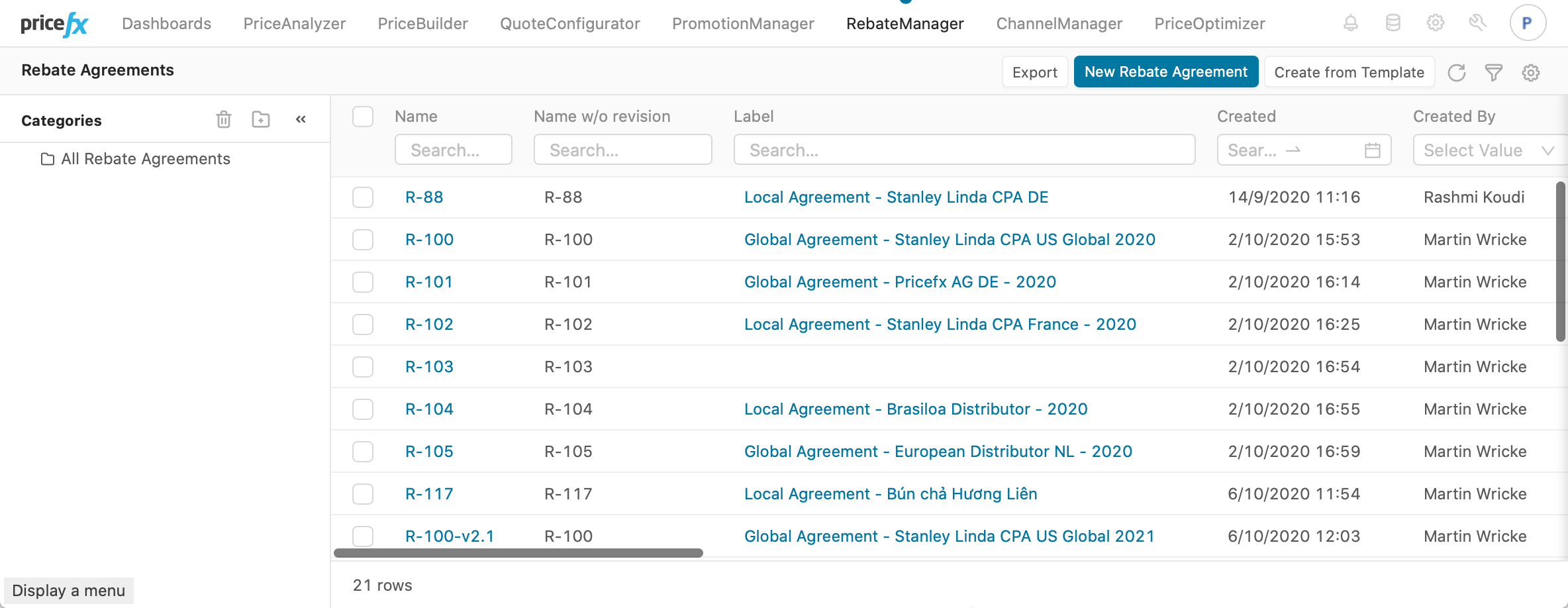Open the filter options for the table

pos(1494,73)
